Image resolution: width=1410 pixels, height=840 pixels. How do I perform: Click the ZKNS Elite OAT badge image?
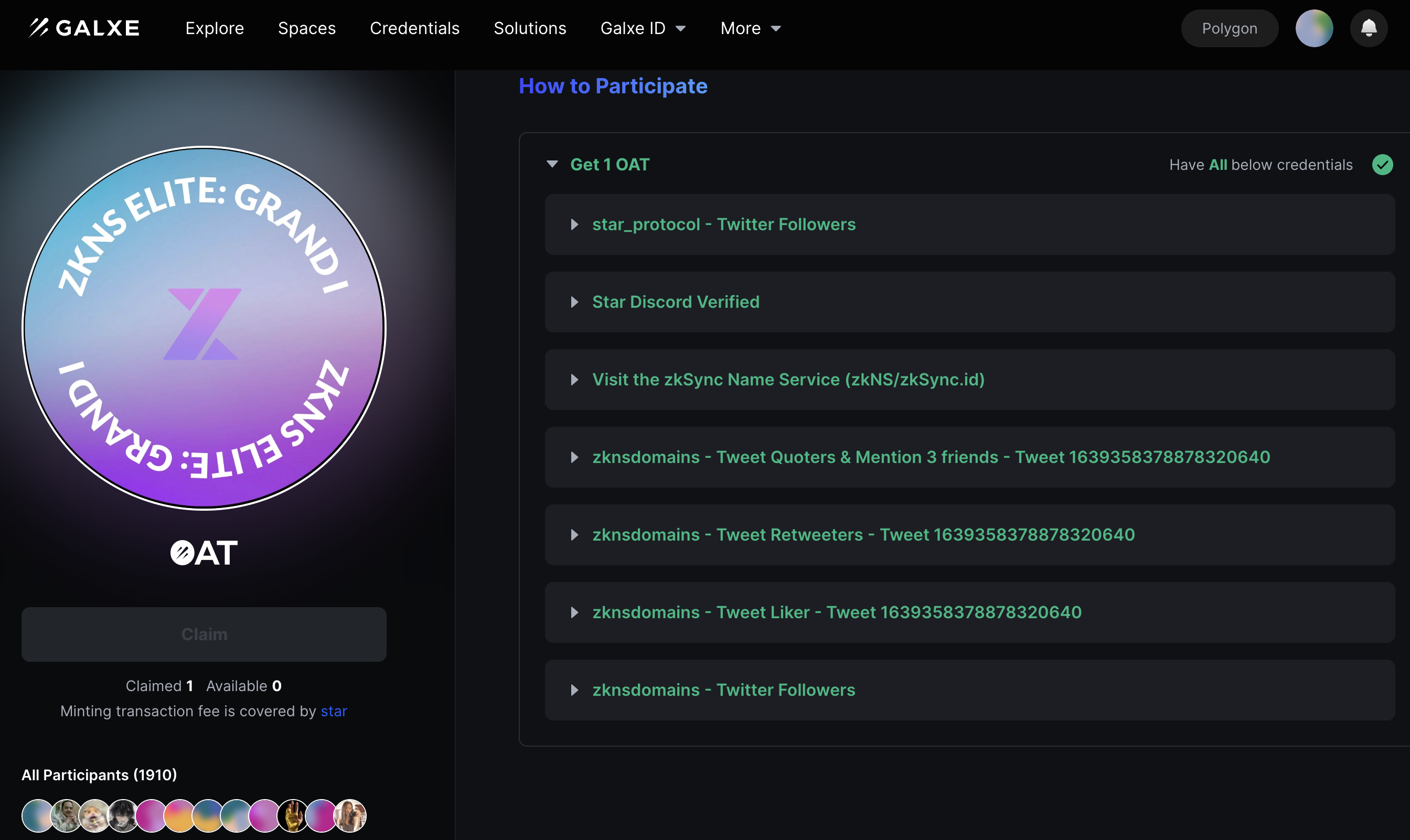[x=204, y=328]
